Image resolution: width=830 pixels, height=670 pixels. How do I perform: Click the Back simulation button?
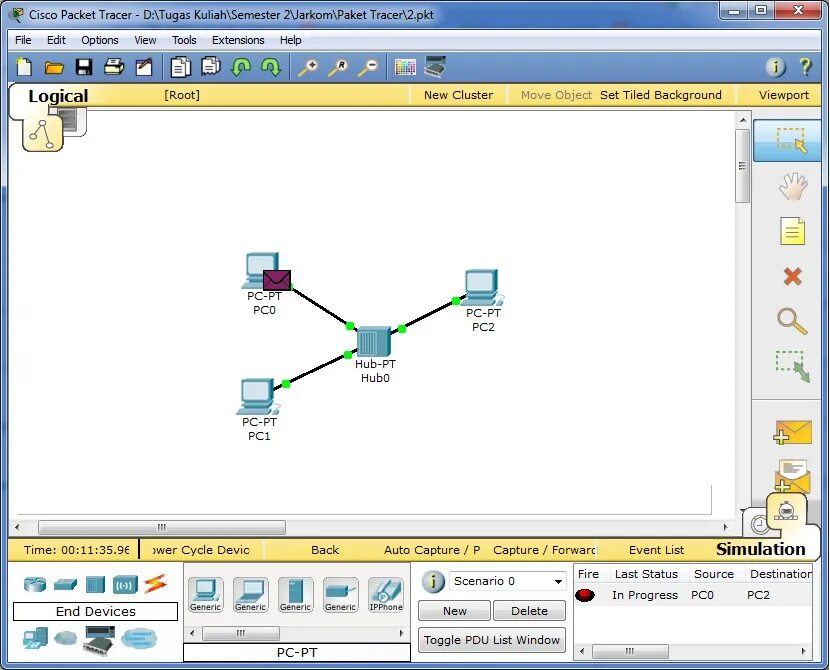[x=324, y=550]
